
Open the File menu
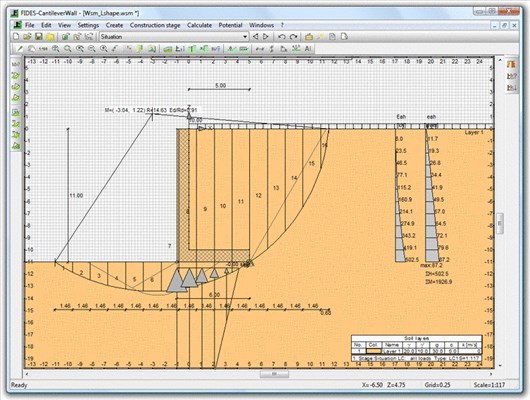29,25
